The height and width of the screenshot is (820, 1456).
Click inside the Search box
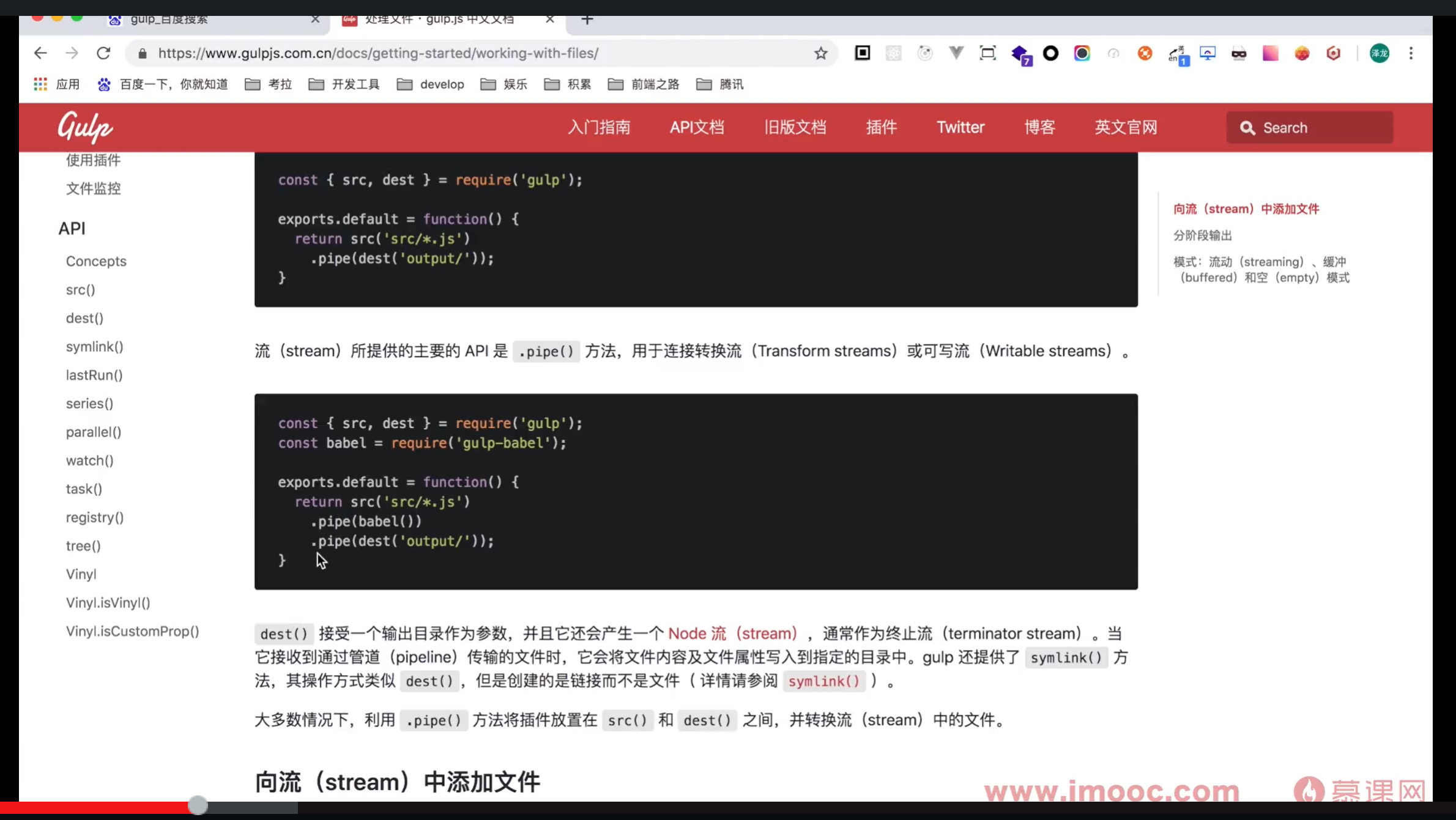[x=1309, y=127]
